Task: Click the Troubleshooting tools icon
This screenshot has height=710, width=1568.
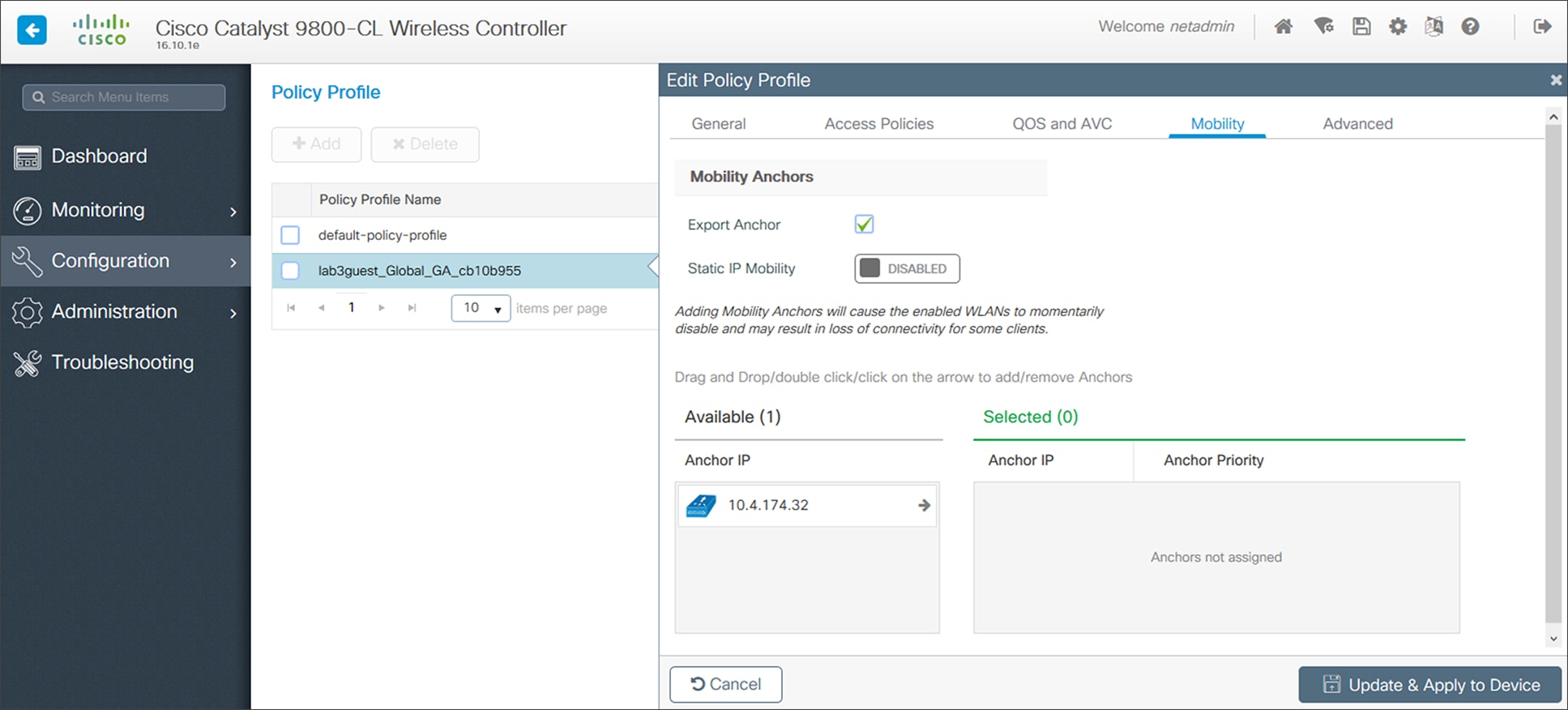Action: (x=28, y=363)
